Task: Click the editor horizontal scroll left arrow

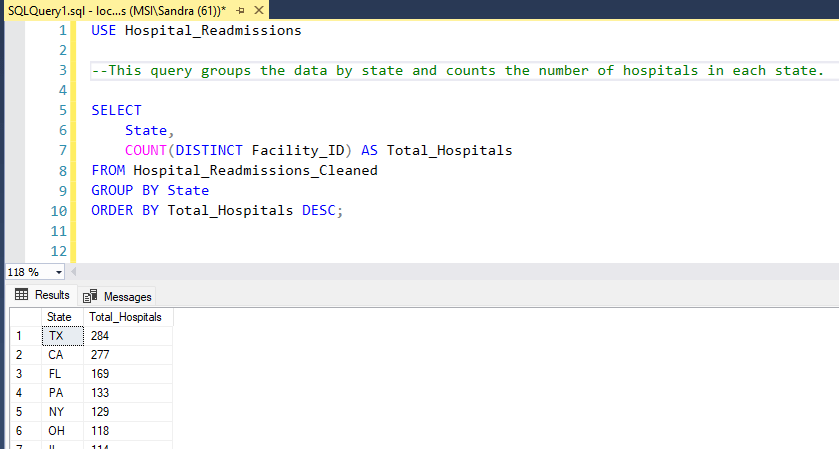Action: point(73,272)
